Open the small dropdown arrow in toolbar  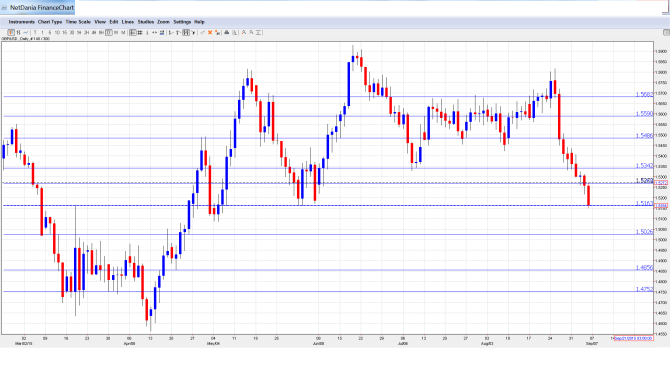tap(193, 32)
